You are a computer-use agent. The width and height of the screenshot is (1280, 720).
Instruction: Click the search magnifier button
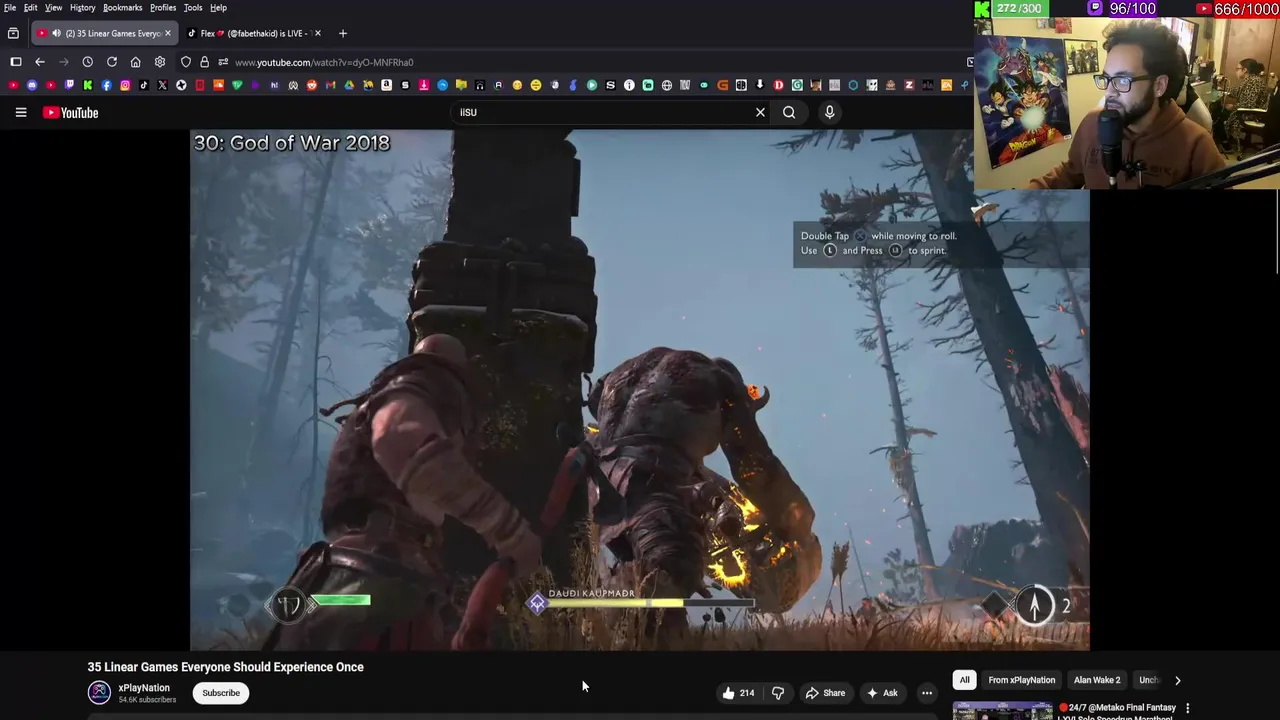coord(789,112)
